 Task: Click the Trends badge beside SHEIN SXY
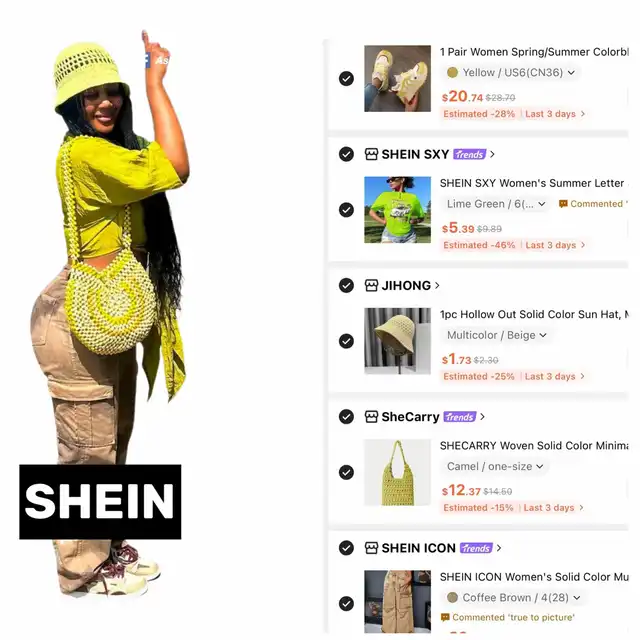coord(469,154)
